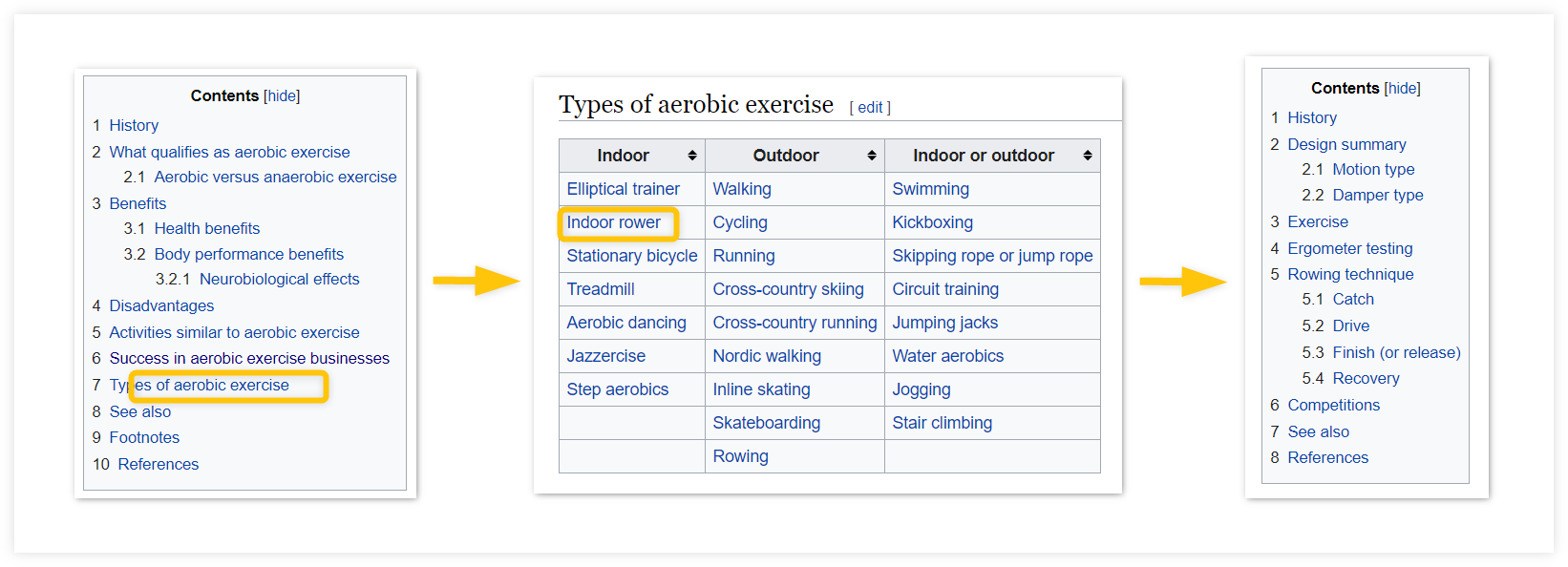Open the Stationary bicycle link
This screenshot has width=1568, height=567.
[632, 256]
